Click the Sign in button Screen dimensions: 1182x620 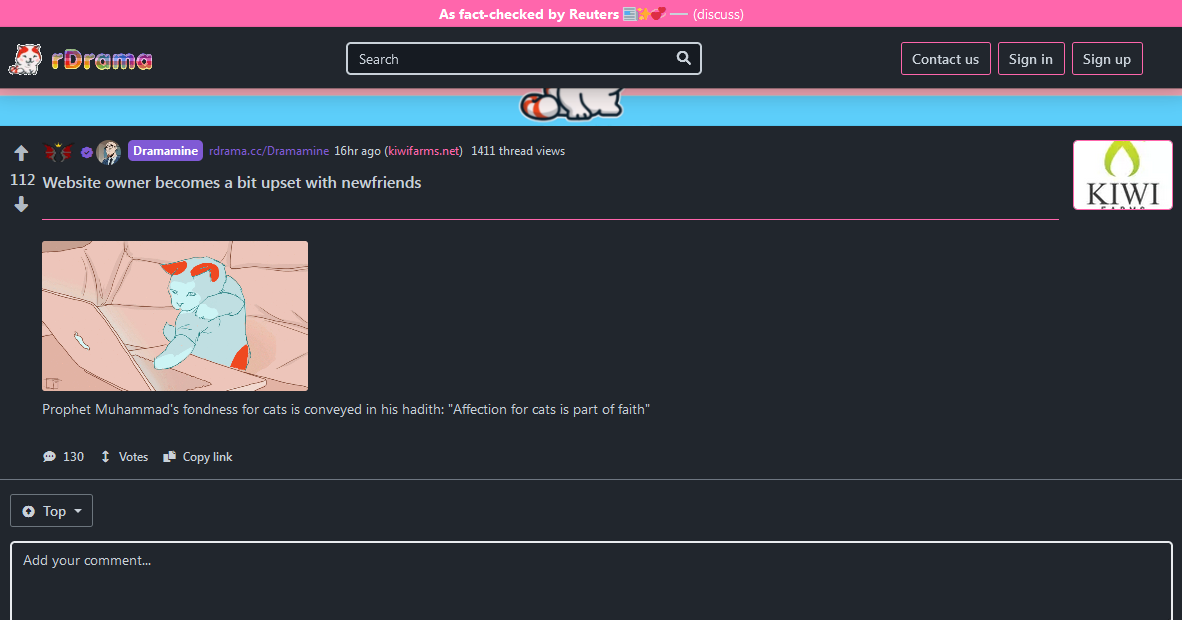coord(1030,59)
